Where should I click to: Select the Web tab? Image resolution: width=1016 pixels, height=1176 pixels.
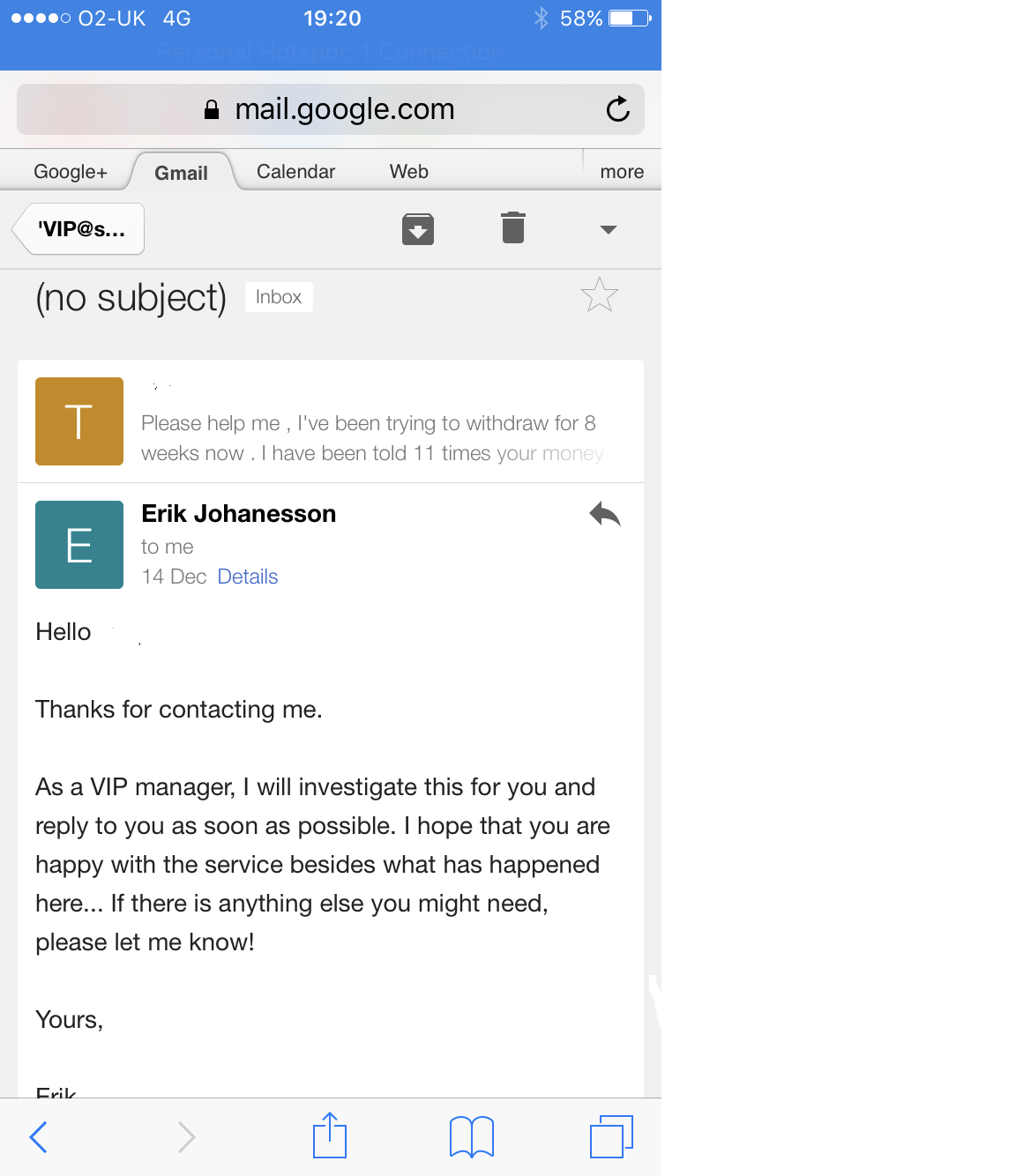(409, 172)
